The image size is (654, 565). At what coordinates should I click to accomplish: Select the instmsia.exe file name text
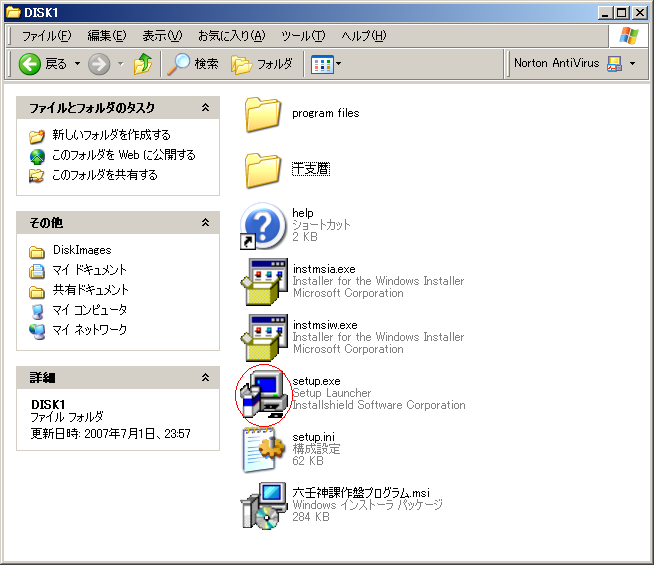[324, 269]
